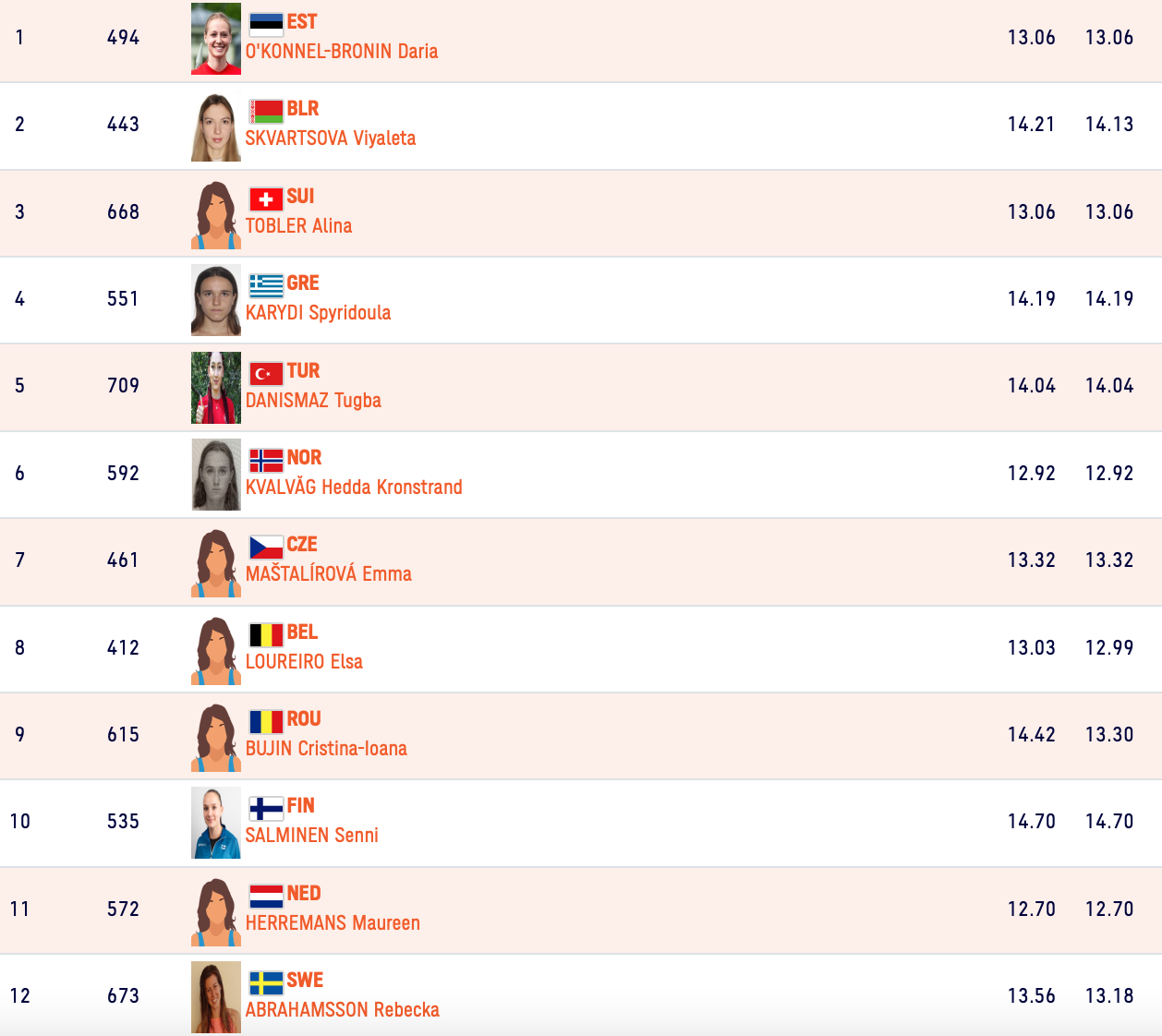Click the Greece flag icon
The image size is (1162, 1036).
click(x=266, y=285)
